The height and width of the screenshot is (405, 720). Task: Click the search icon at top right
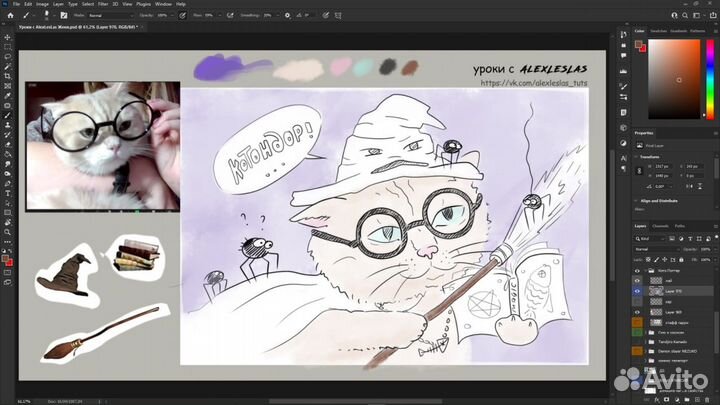tap(685, 15)
